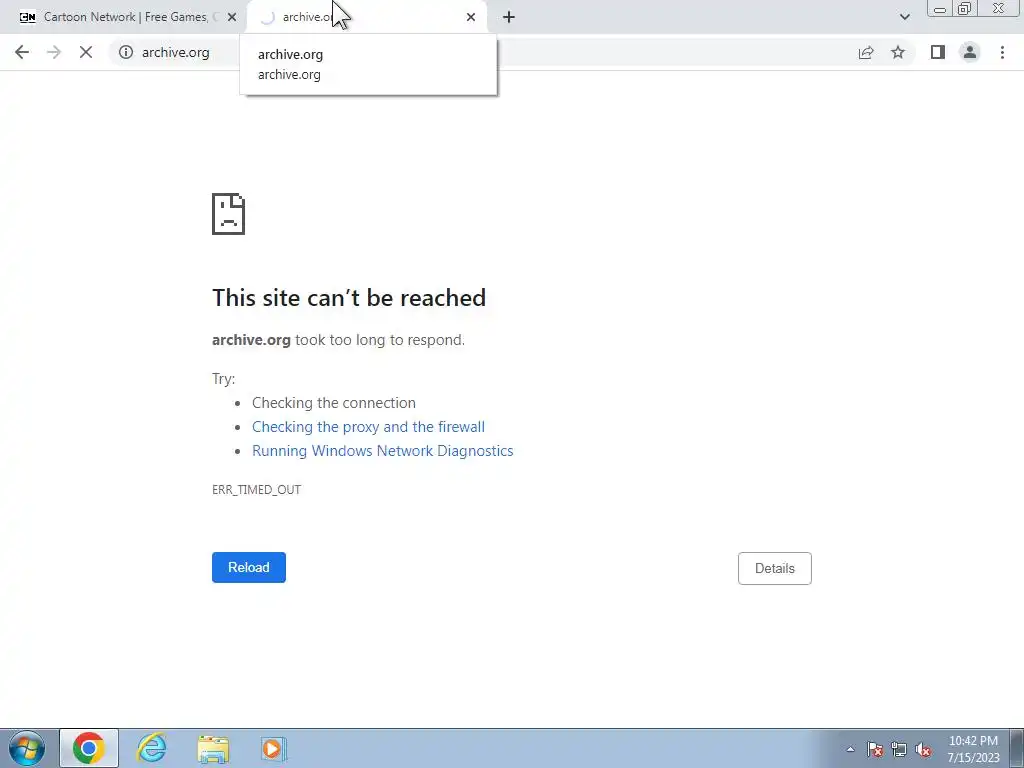
Task: Open the Chrome profile menu
Action: [970, 52]
